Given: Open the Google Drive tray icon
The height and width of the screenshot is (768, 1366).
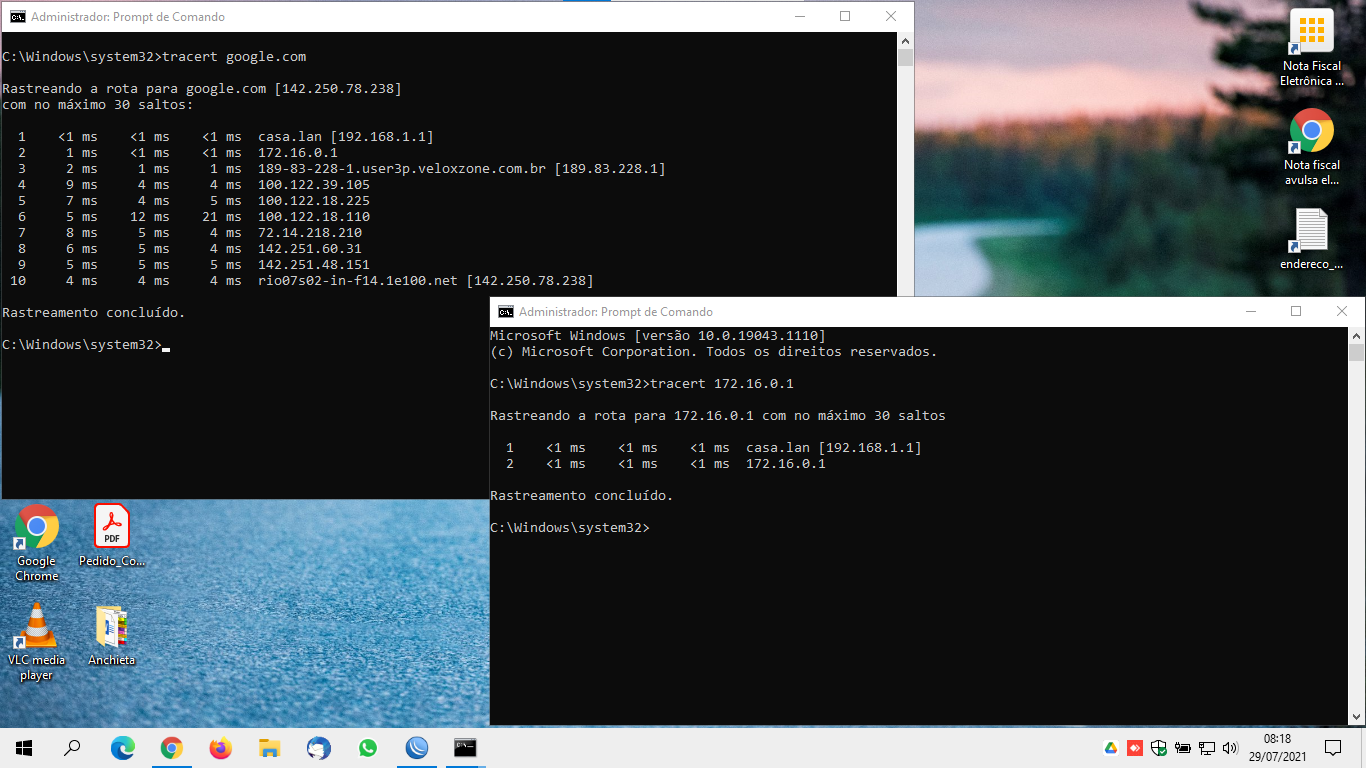Looking at the screenshot, I should 1111,748.
